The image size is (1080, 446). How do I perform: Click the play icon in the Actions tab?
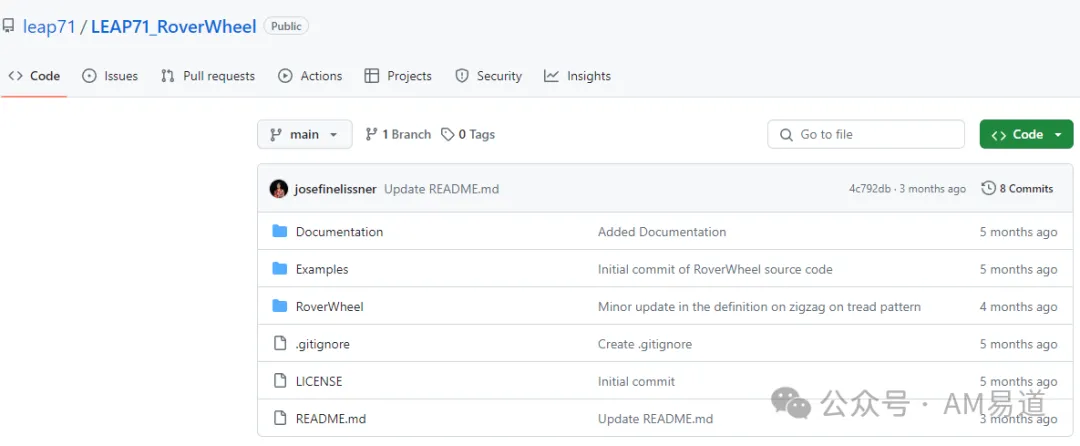[x=285, y=76]
